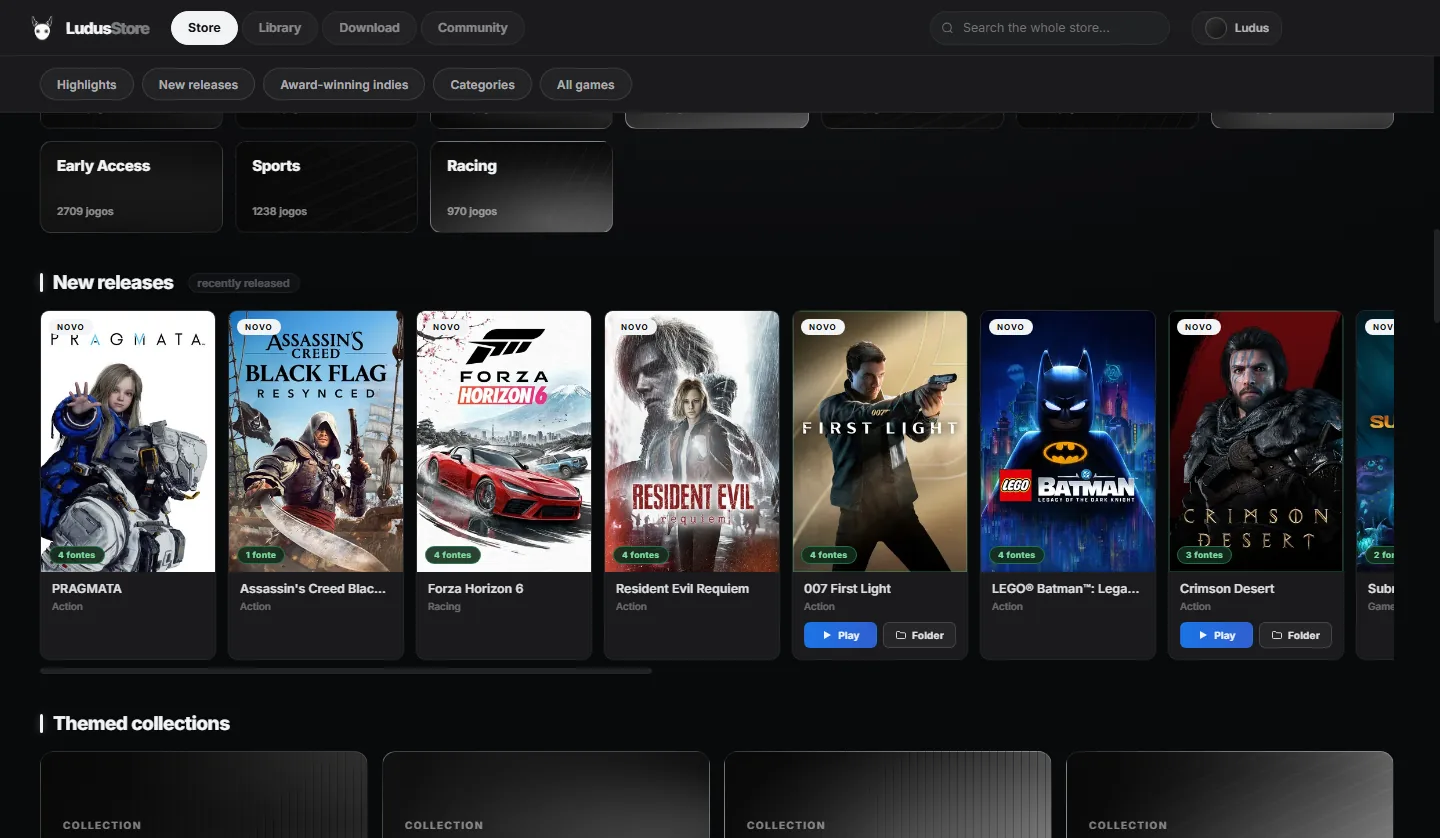Open the Crimson Desert folder
The image size is (1440, 838).
pos(1295,635)
